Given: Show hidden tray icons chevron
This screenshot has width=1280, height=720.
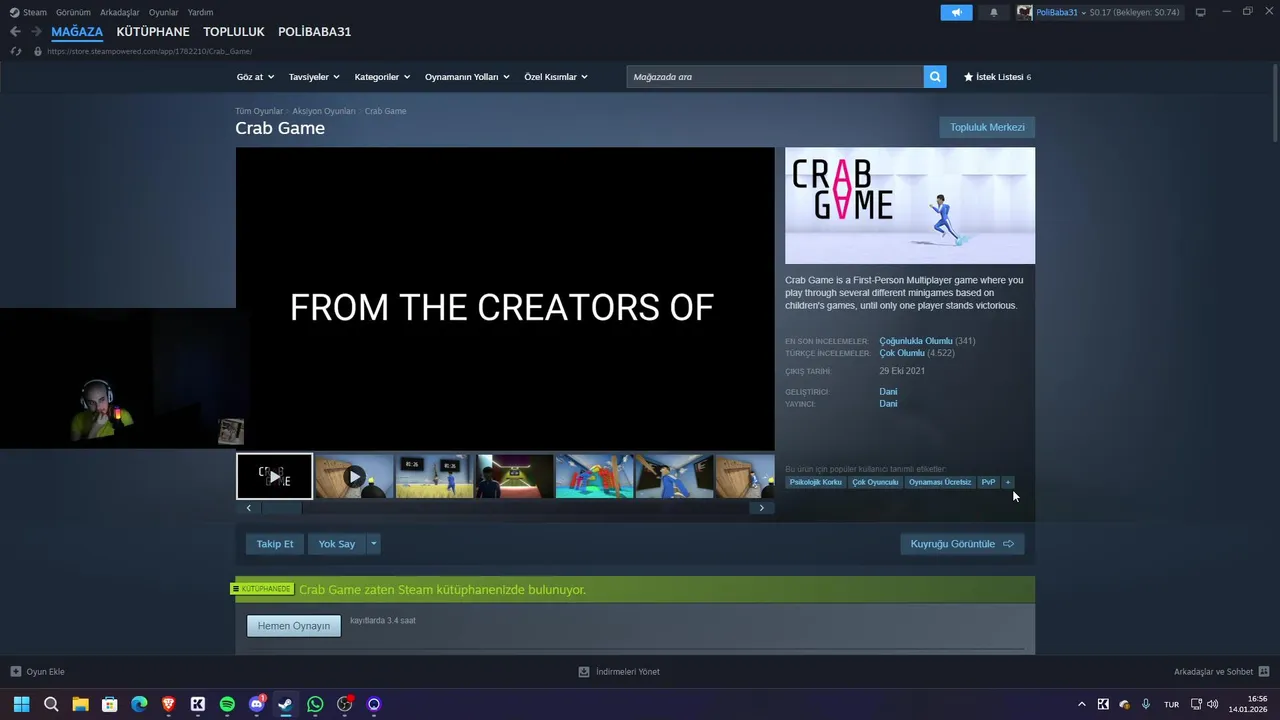Looking at the screenshot, I should coord(1081,704).
